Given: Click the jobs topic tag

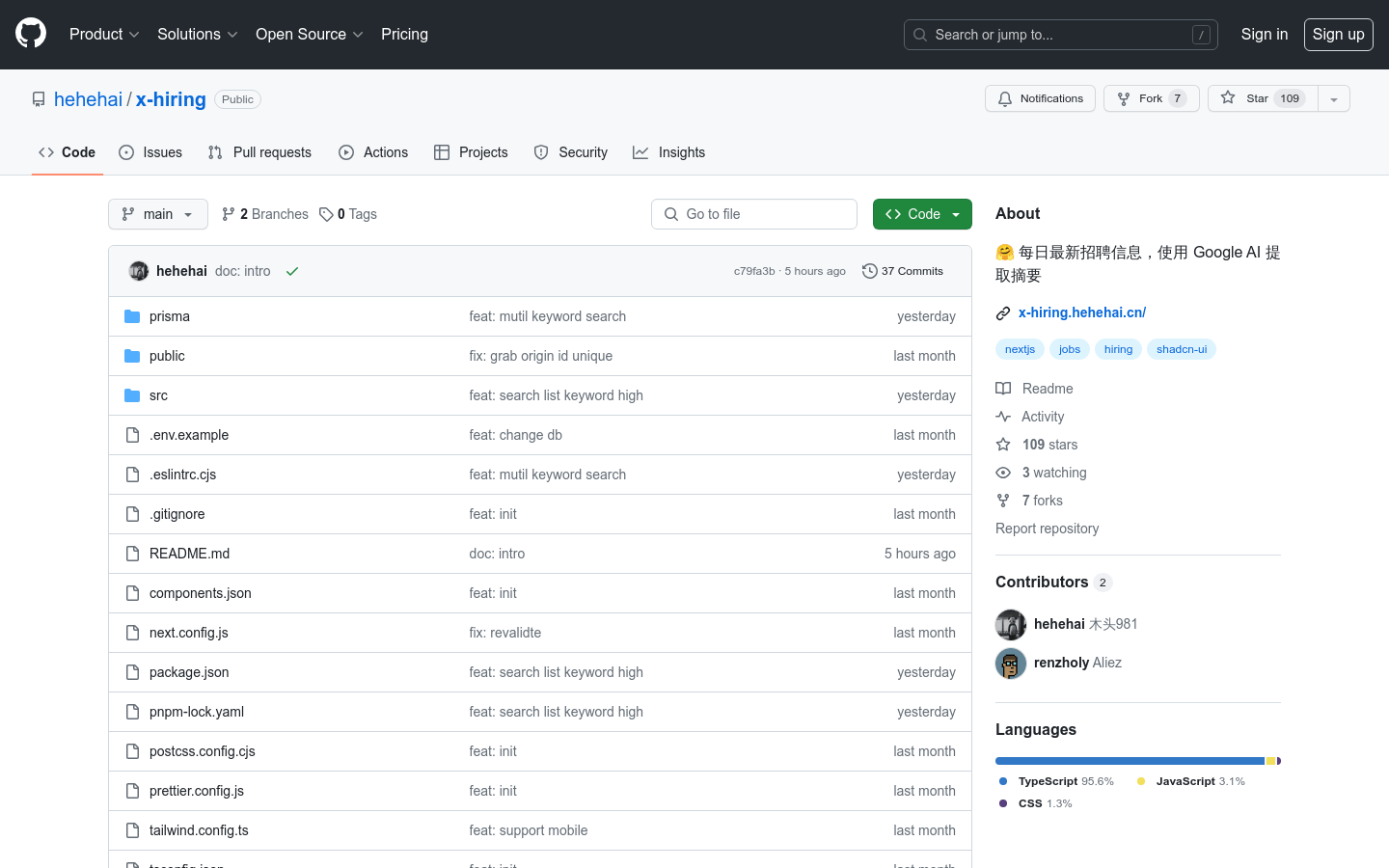Looking at the screenshot, I should [1070, 349].
